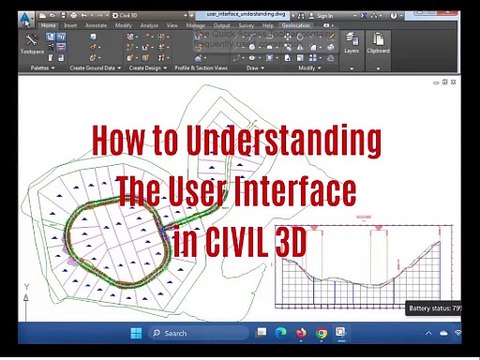Click the Surfaces tool in Create Ground Data

[x=94, y=58]
